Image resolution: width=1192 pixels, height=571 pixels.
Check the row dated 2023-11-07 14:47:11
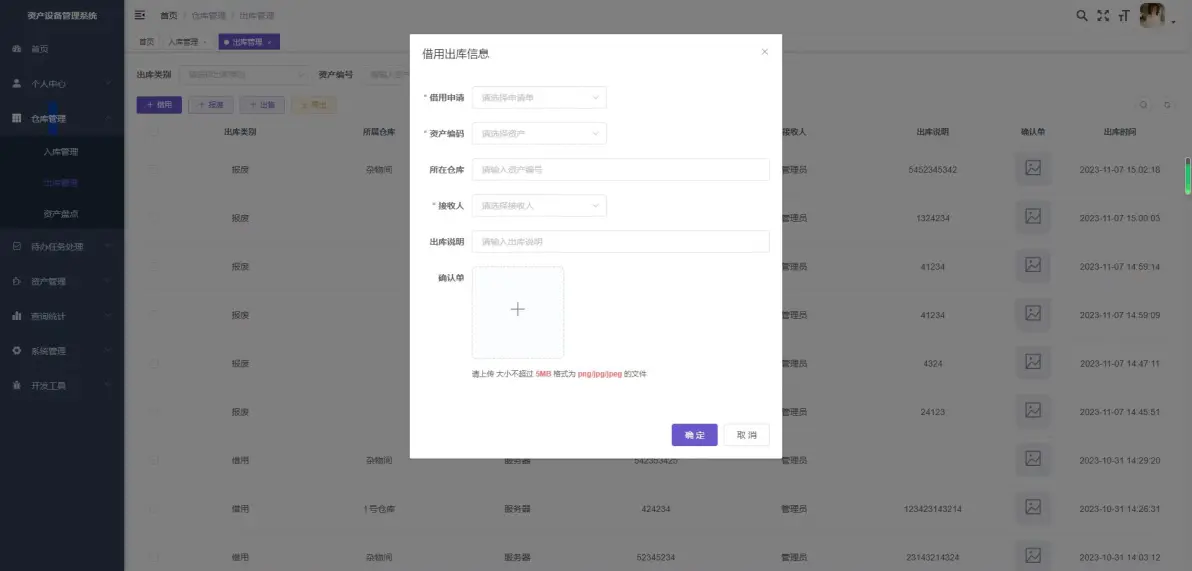click(x=154, y=363)
